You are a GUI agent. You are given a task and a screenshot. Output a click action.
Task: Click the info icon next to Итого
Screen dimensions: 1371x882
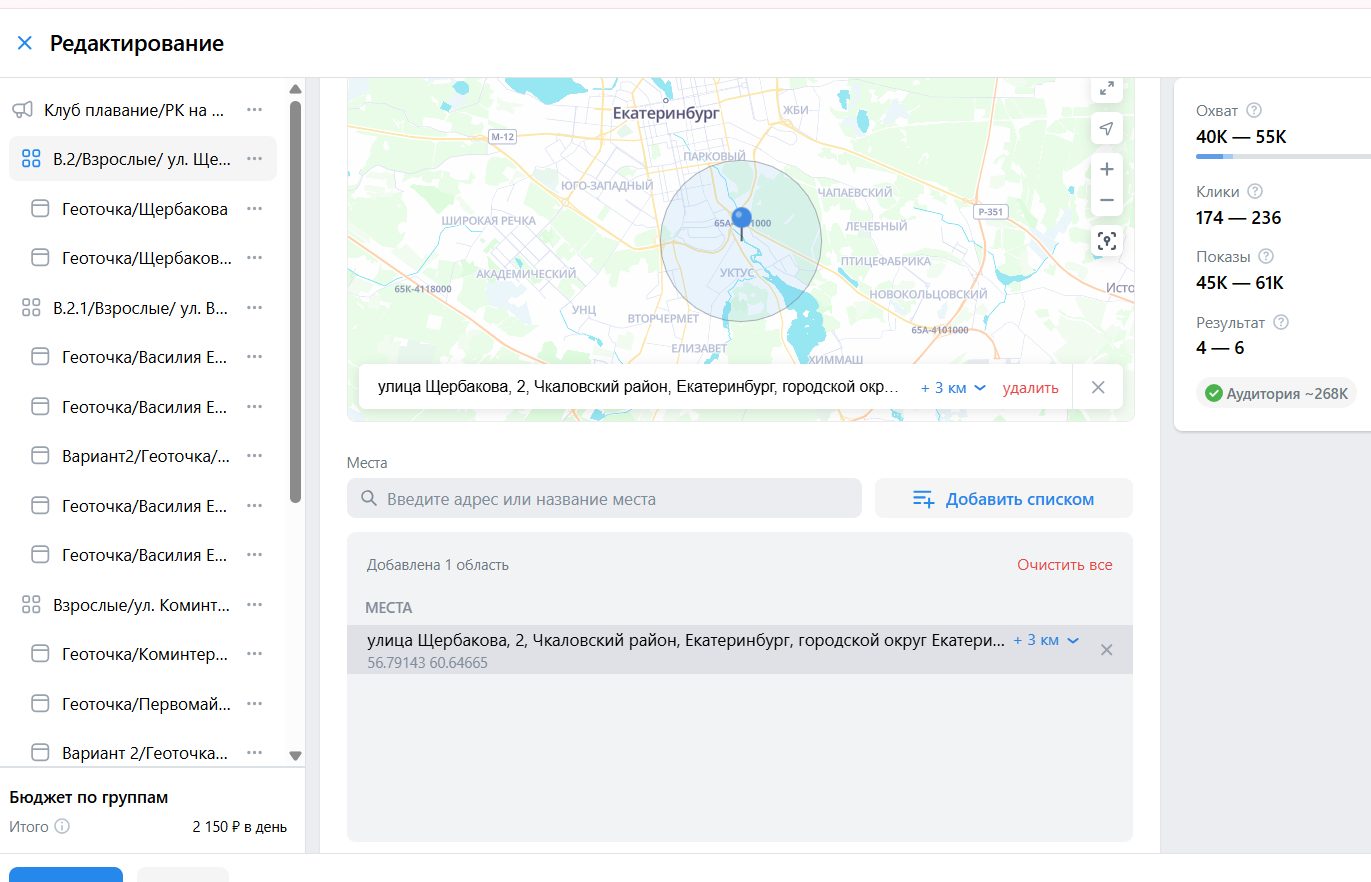coord(62,827)
